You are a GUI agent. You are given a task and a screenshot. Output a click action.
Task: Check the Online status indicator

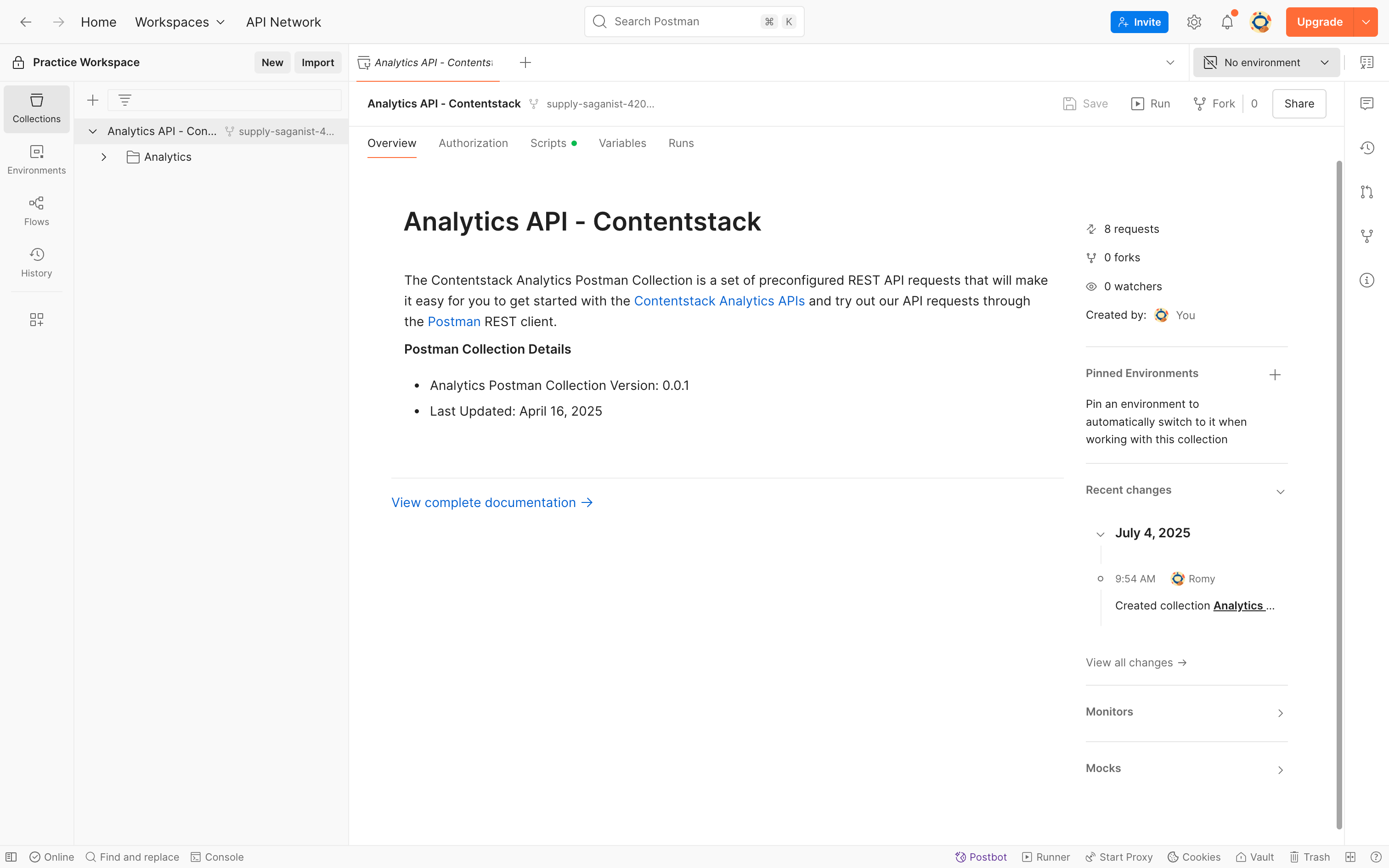coord(51,857)
